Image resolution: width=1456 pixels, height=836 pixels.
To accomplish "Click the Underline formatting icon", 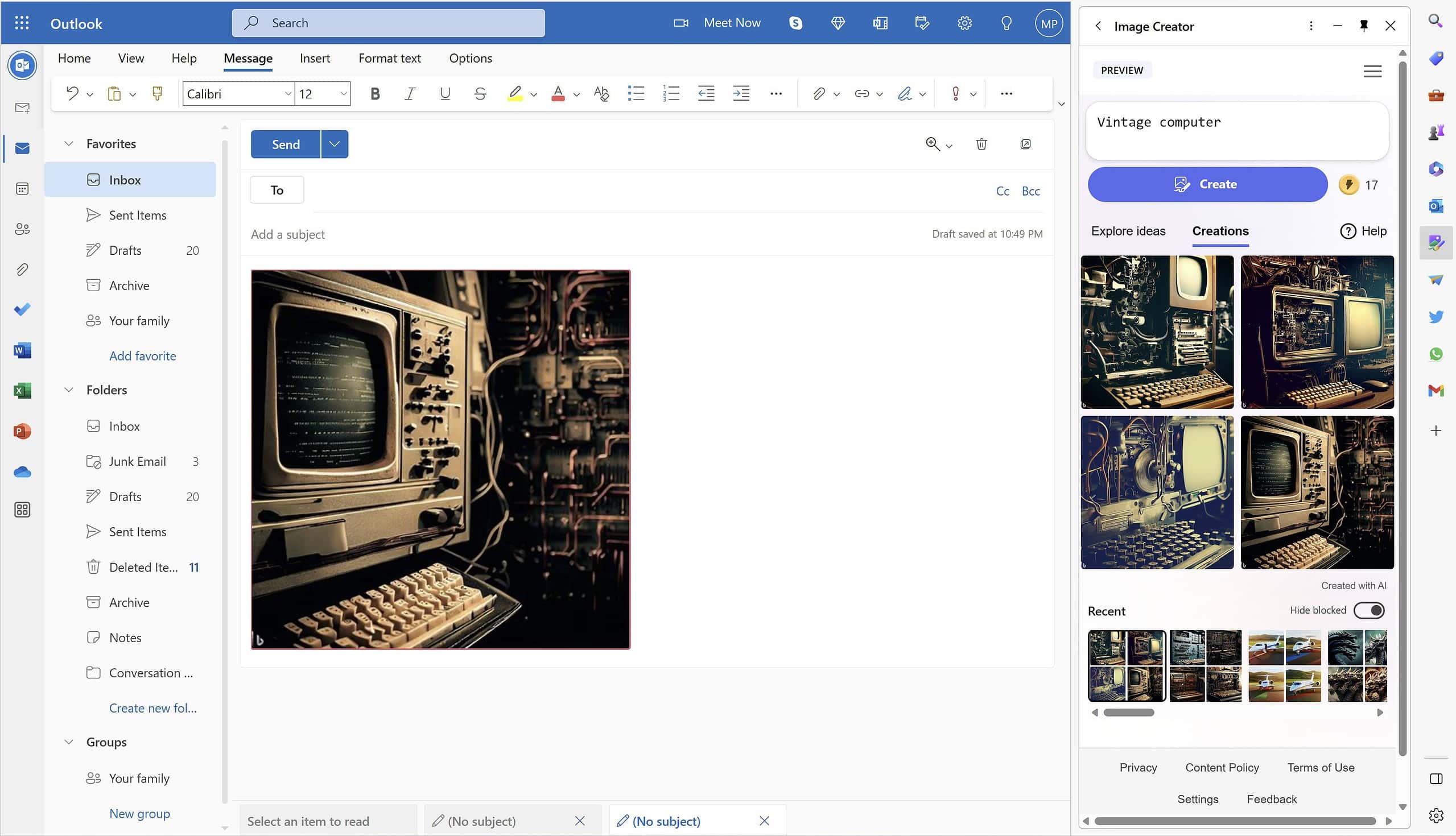I will click(444, 93).
